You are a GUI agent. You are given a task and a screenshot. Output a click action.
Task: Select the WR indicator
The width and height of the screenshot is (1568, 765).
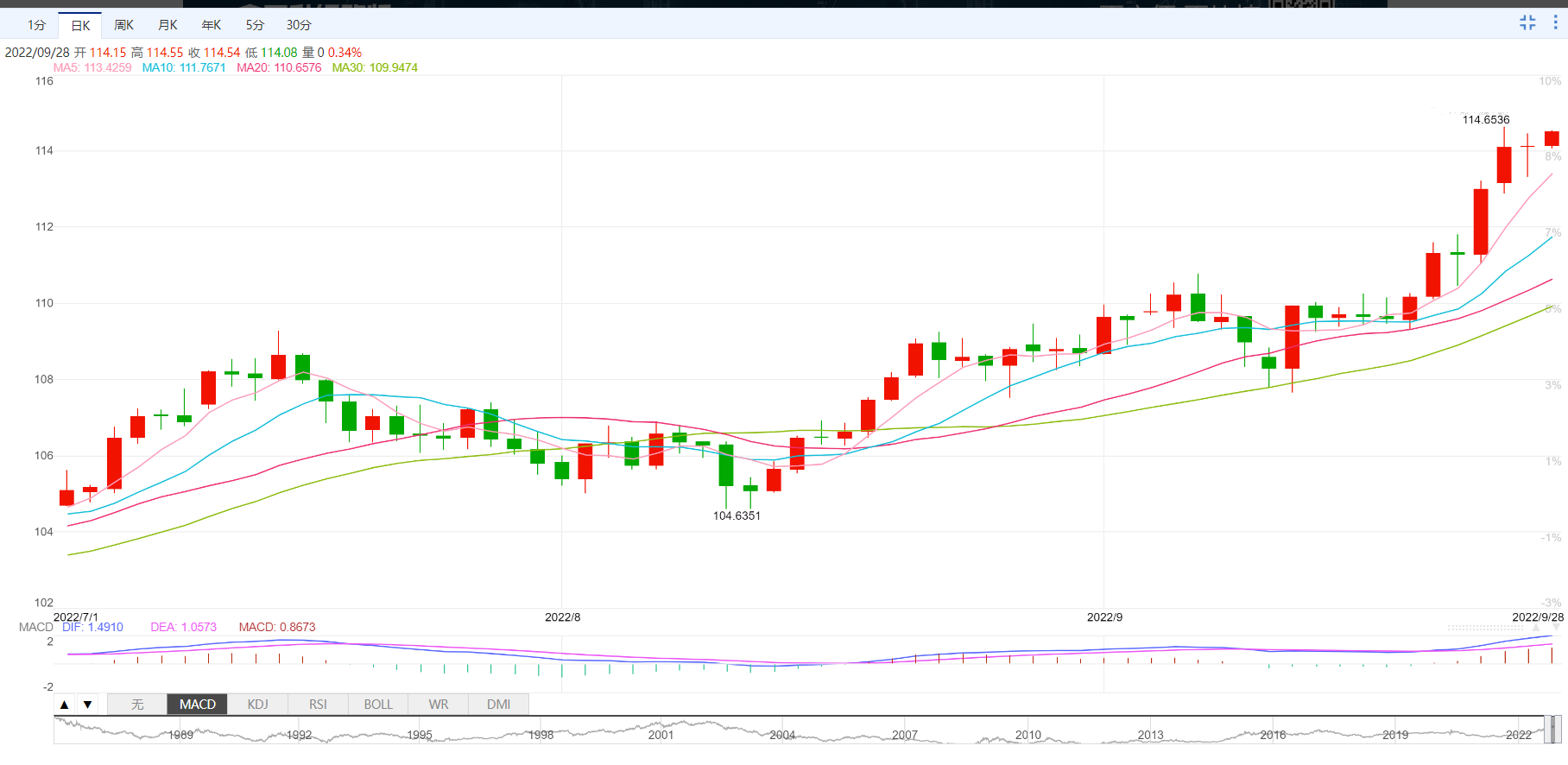439,705
